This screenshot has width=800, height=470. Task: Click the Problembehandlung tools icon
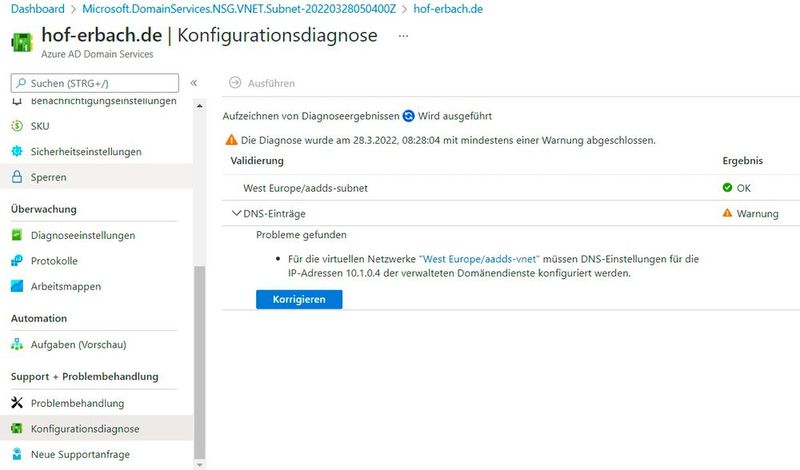click(x=17, y=403)
